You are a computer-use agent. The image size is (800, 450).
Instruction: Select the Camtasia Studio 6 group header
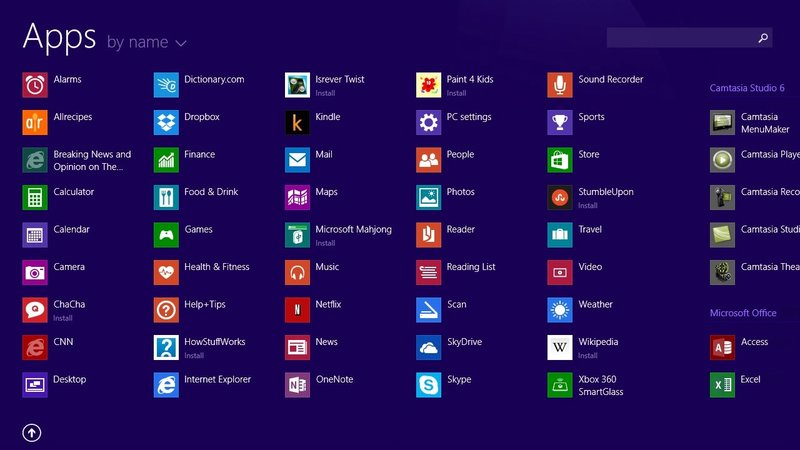coord(747,88)
